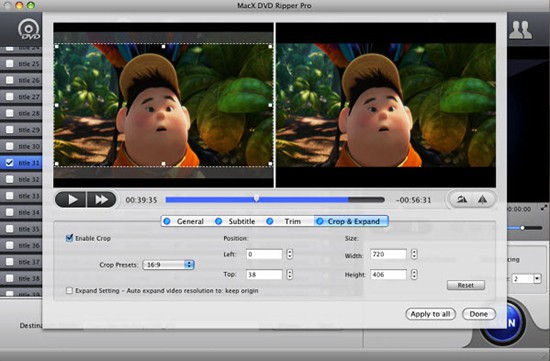The width and height of the screenshot is (550, 361).
Task: Click the Done button
Action: pyautogui.click(x=479, y=314)
